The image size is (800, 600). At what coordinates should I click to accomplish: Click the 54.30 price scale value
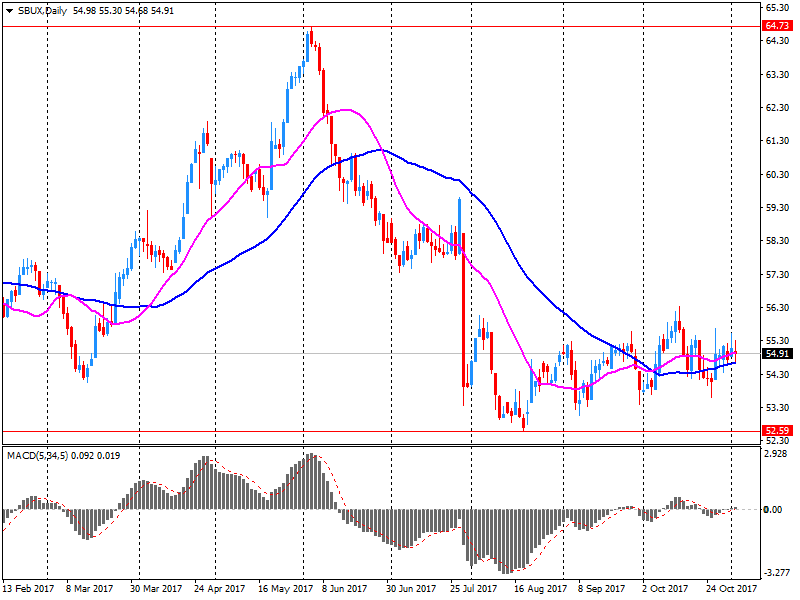(x=777, y=374)
